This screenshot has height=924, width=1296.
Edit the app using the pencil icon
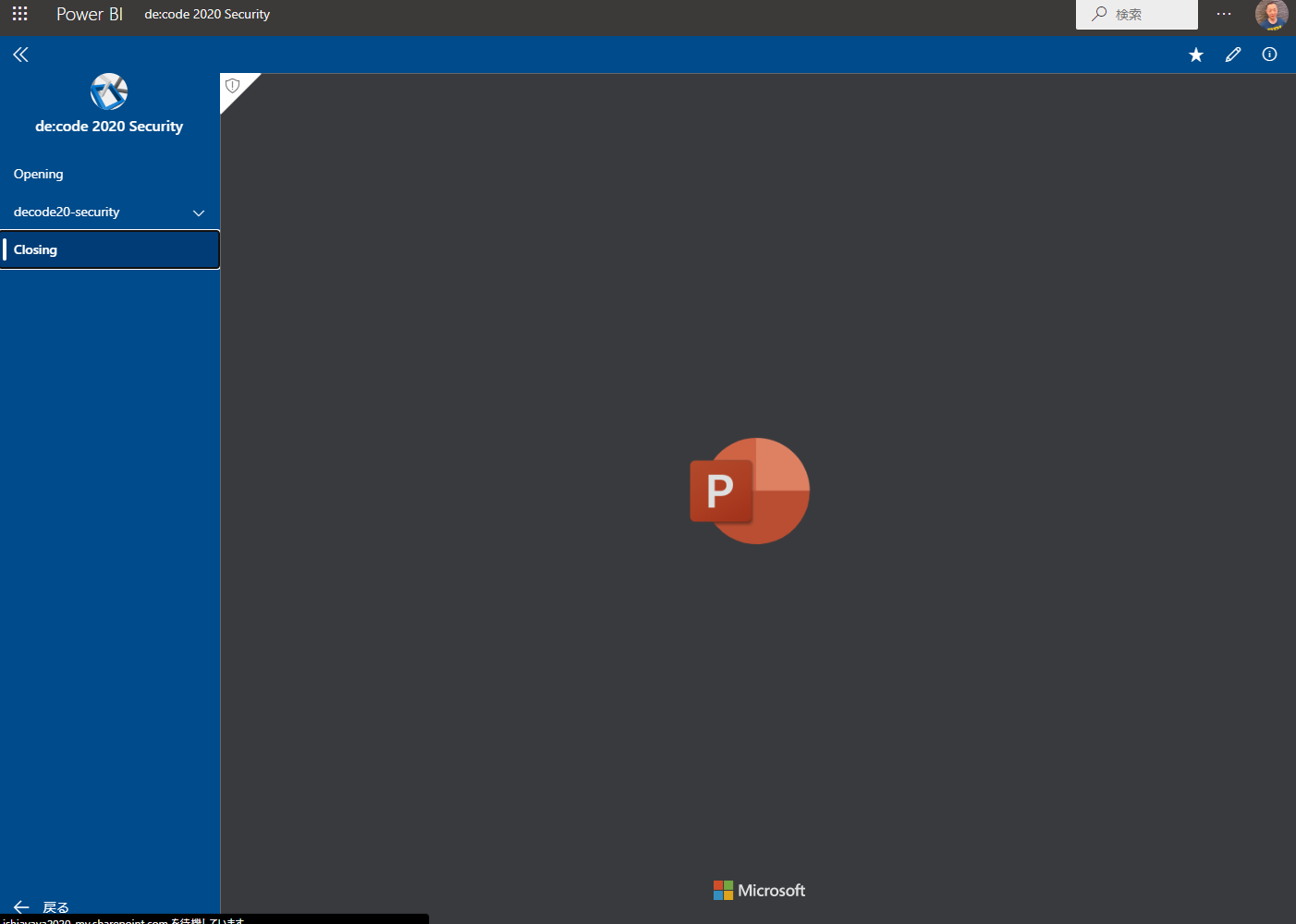click(1233, 55)
